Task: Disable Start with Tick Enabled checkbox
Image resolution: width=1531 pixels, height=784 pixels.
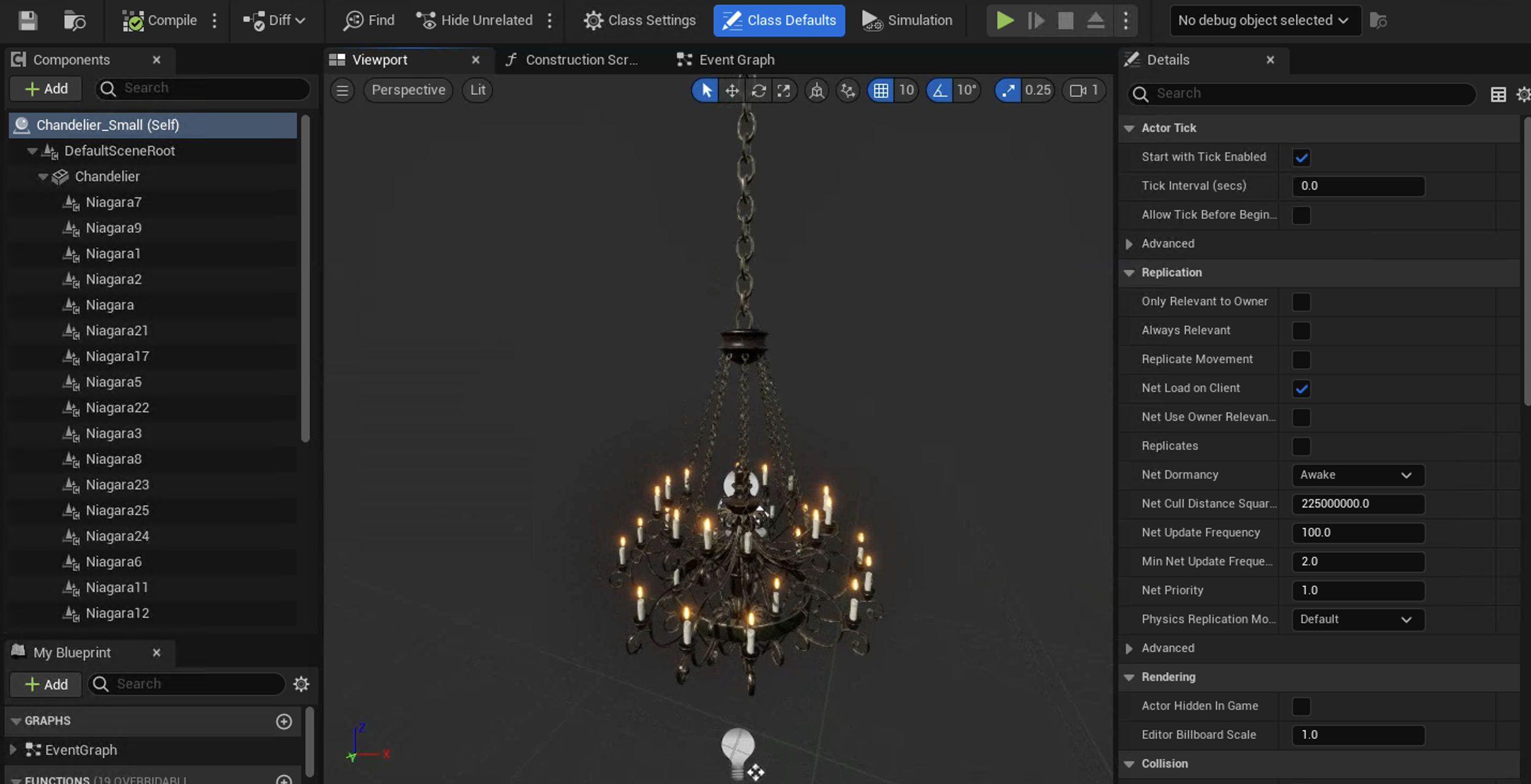Action: 1301,157
